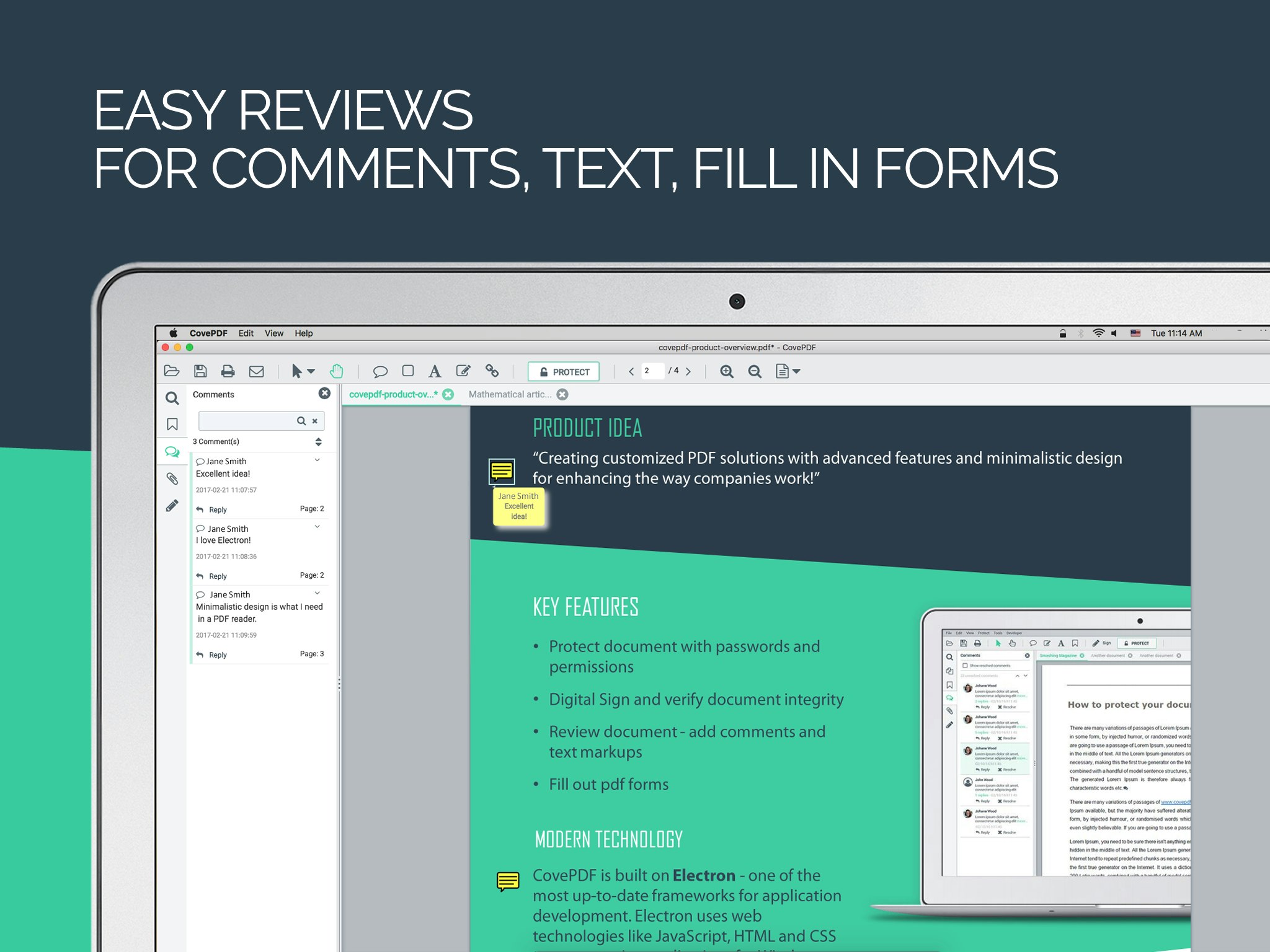Select the text annotation tool

point(435,371)
